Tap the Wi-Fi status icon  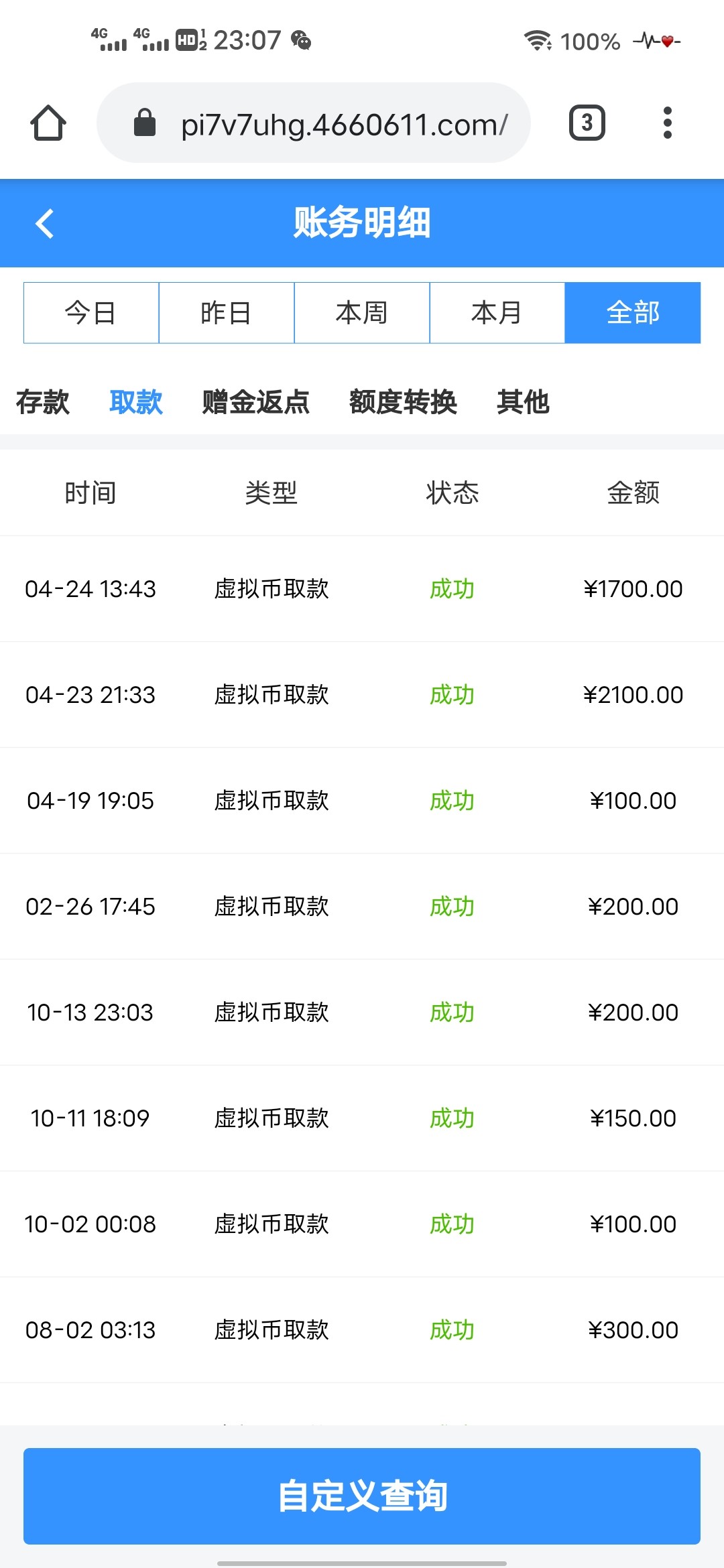[537, 41]
